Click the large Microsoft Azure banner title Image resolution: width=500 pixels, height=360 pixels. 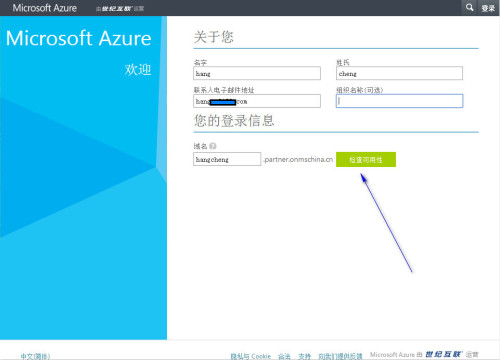click(79, 38)
